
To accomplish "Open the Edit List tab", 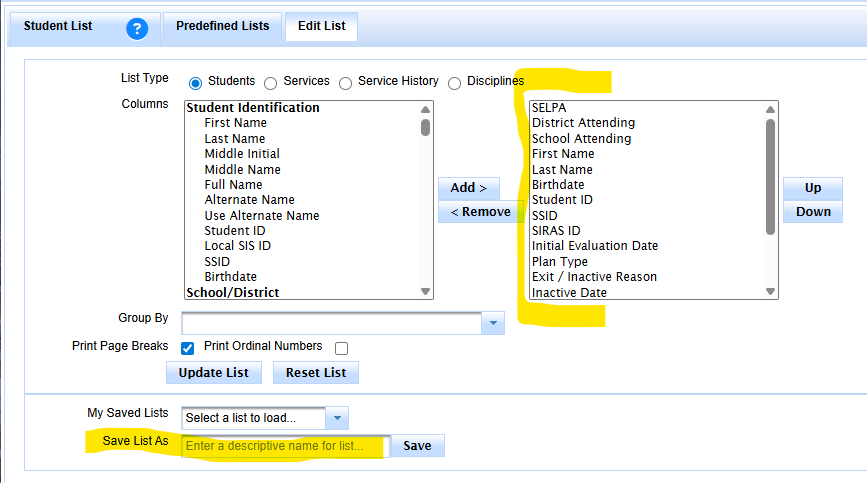I will (321, 27).
